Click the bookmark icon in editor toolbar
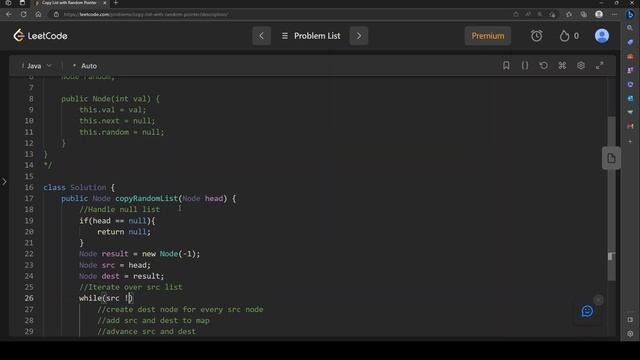640x360 pixels. click(506, 65)
